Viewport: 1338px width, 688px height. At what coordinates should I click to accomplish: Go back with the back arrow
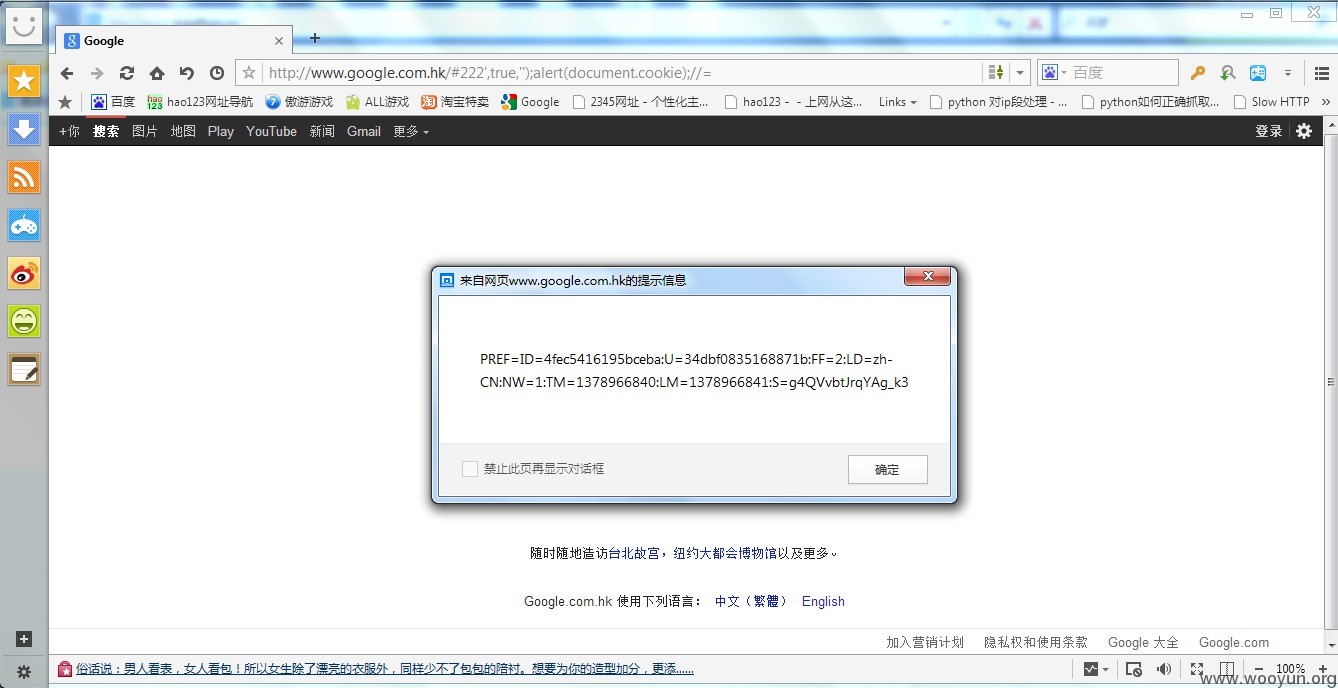click(67, 73)
